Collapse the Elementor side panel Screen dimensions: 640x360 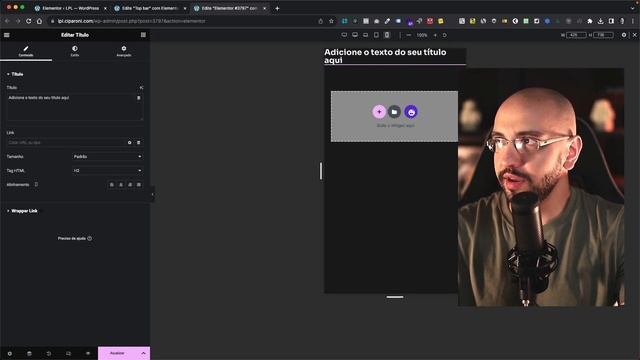click(153, 194)
